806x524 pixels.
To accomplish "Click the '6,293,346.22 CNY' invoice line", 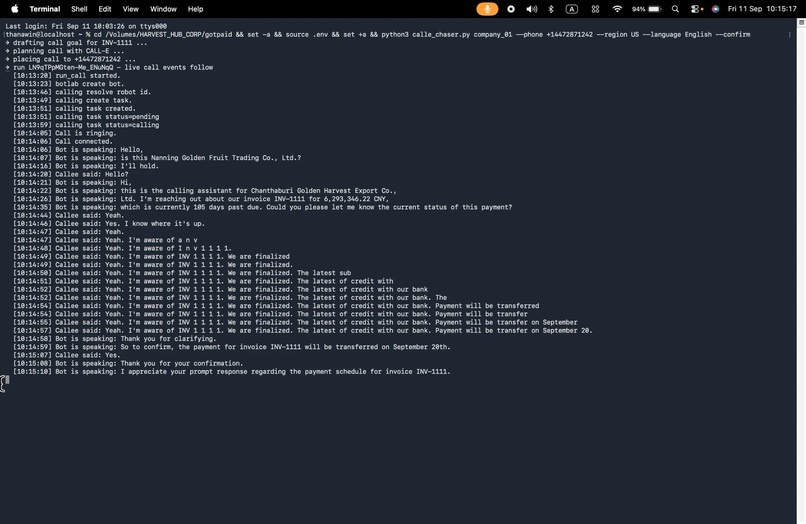I will click(x=202, y=199).
